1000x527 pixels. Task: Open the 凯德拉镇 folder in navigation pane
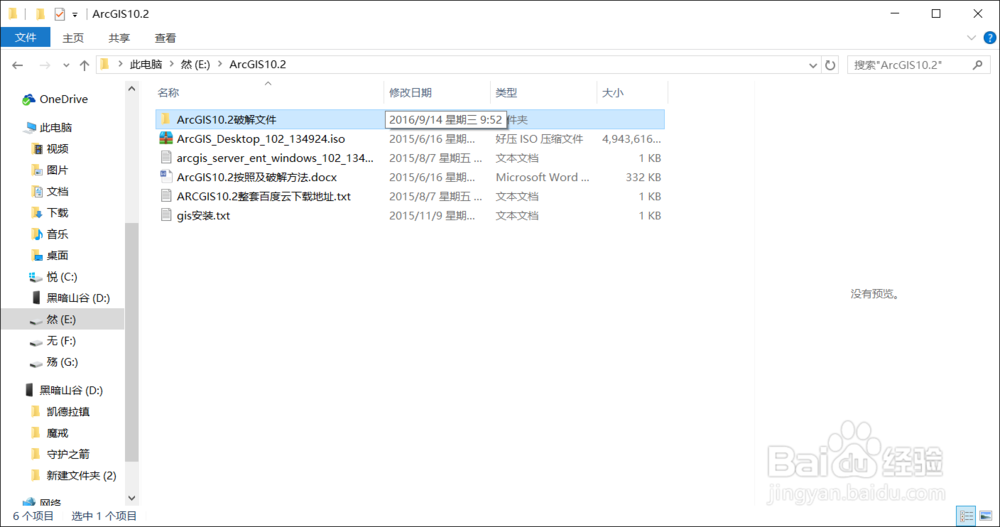click(68, 412)
